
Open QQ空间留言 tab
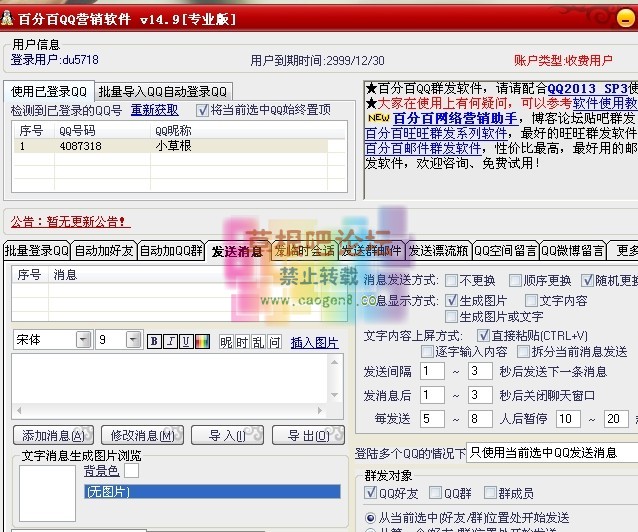coord(506,251)
